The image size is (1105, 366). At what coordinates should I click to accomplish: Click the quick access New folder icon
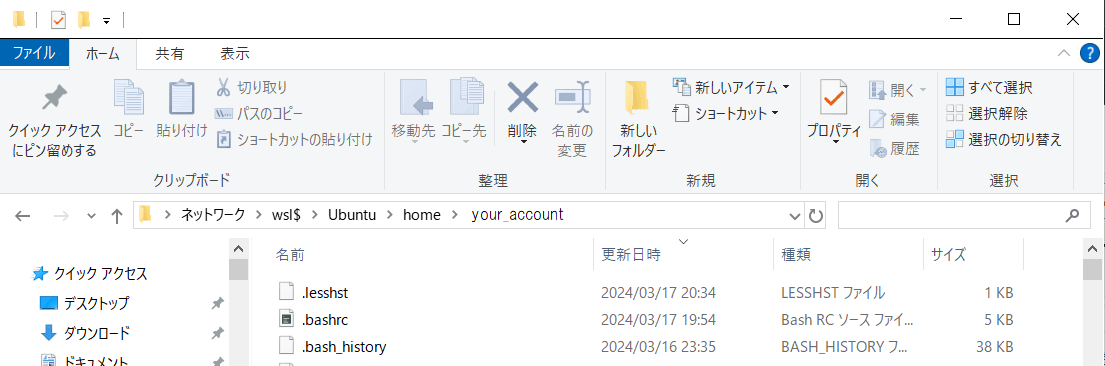85,20
